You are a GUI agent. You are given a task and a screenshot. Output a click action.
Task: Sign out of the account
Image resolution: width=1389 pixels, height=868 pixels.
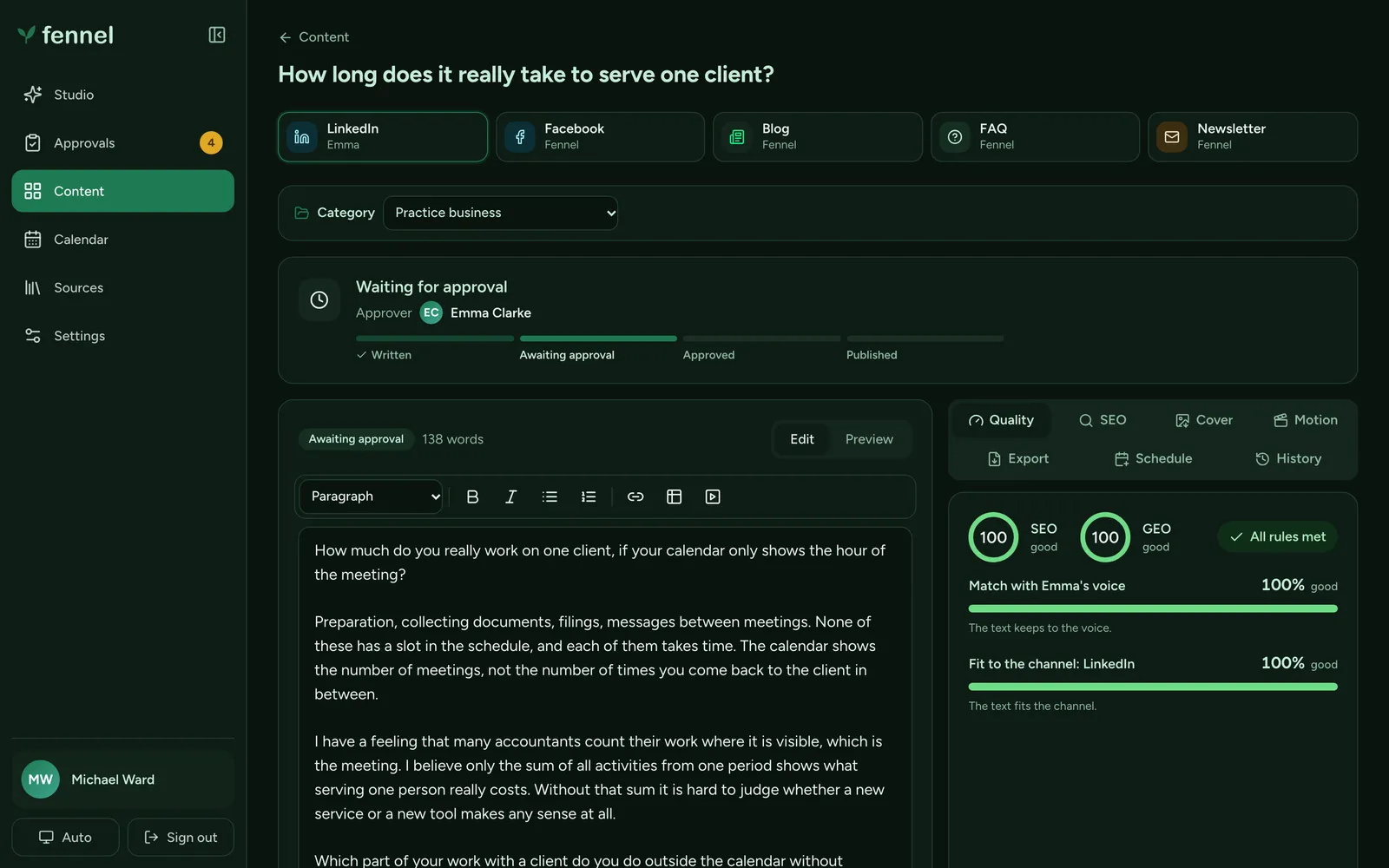click(x=181, y=838)
